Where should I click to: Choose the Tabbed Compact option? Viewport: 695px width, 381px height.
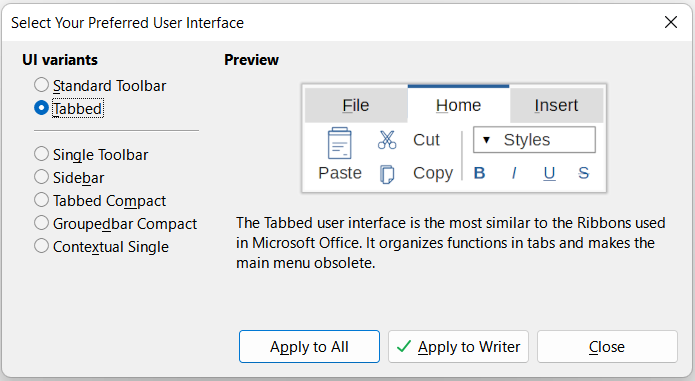[100, 201]
